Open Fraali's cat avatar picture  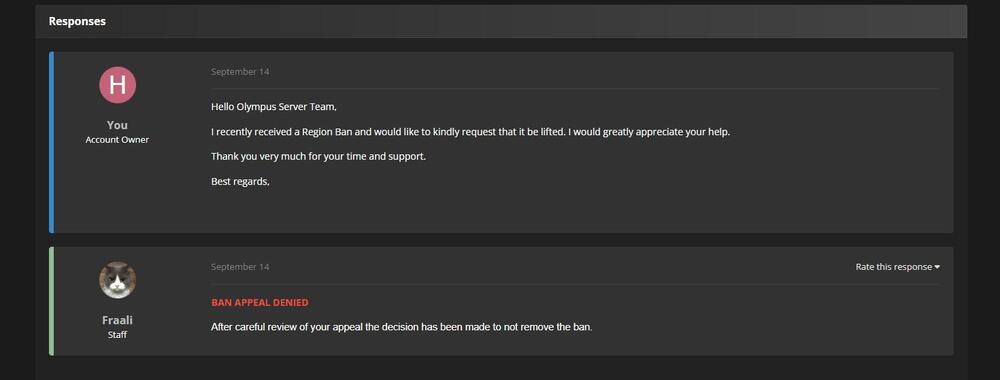(117, 280)
